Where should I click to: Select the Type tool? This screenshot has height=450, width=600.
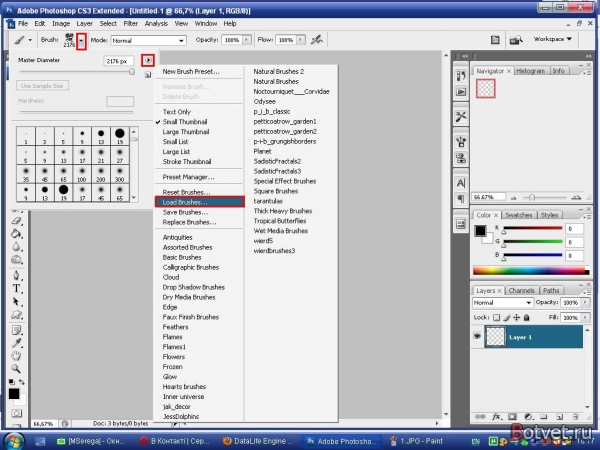[16, 289]
